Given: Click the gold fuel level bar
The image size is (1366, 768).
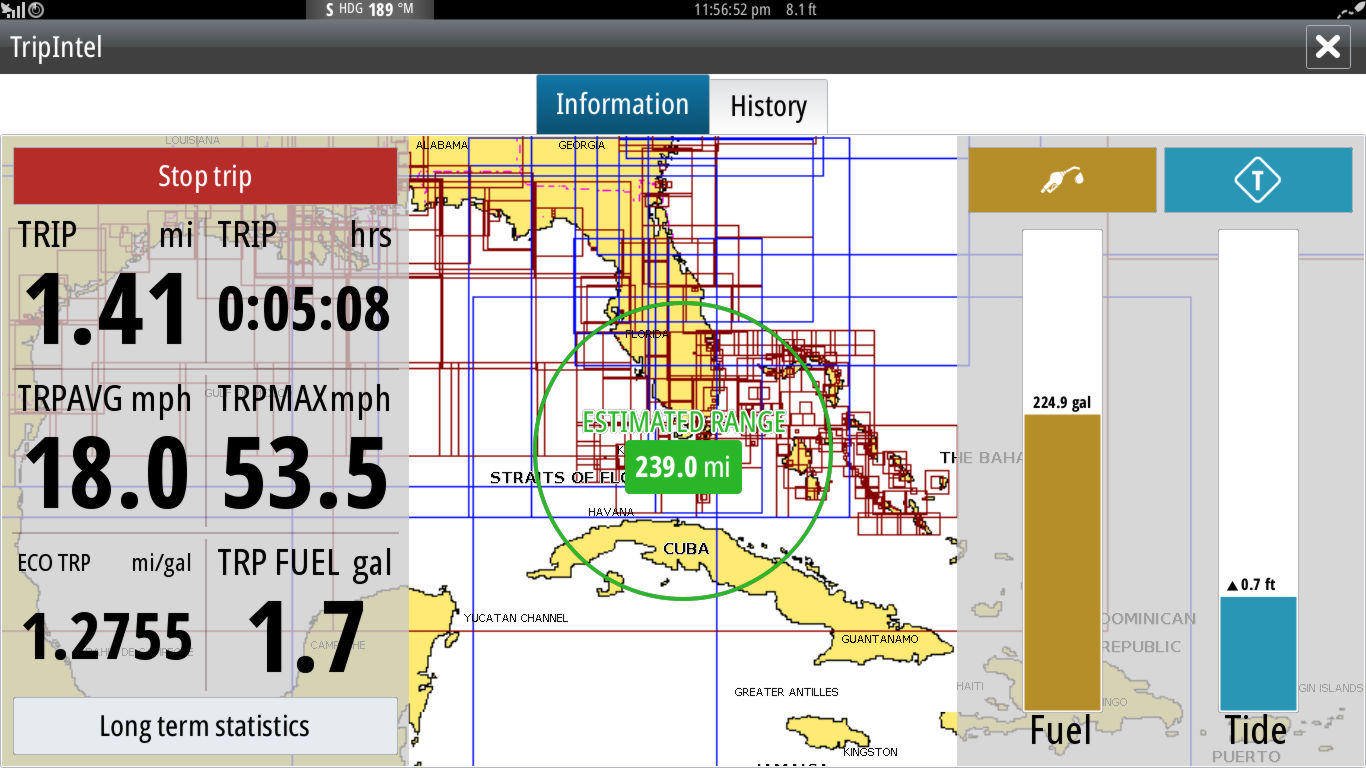Looking at the screenshot, I should [1062, 562].
